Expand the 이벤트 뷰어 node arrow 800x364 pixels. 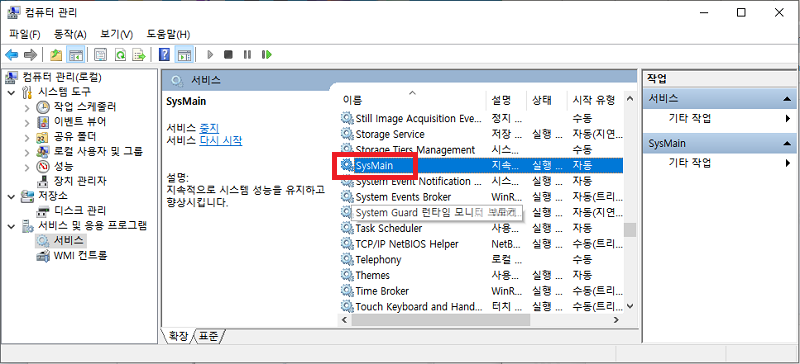click(x=27, y=122)
